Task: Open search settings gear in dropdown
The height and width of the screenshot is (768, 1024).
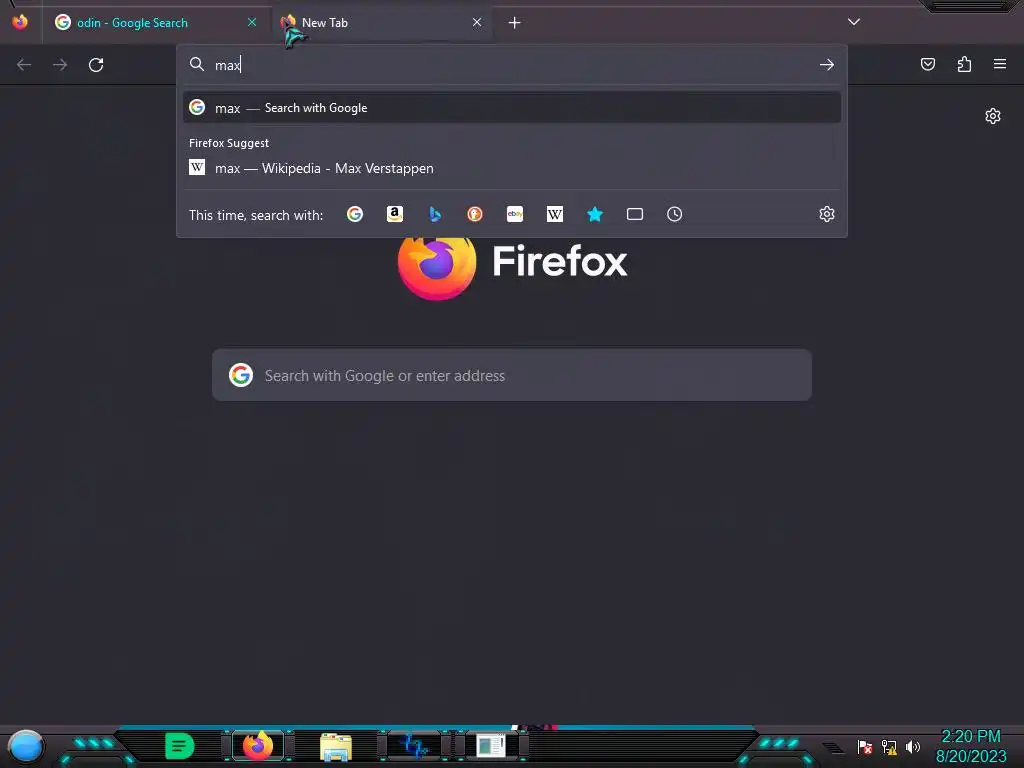Action: click(x=827, y=214)
